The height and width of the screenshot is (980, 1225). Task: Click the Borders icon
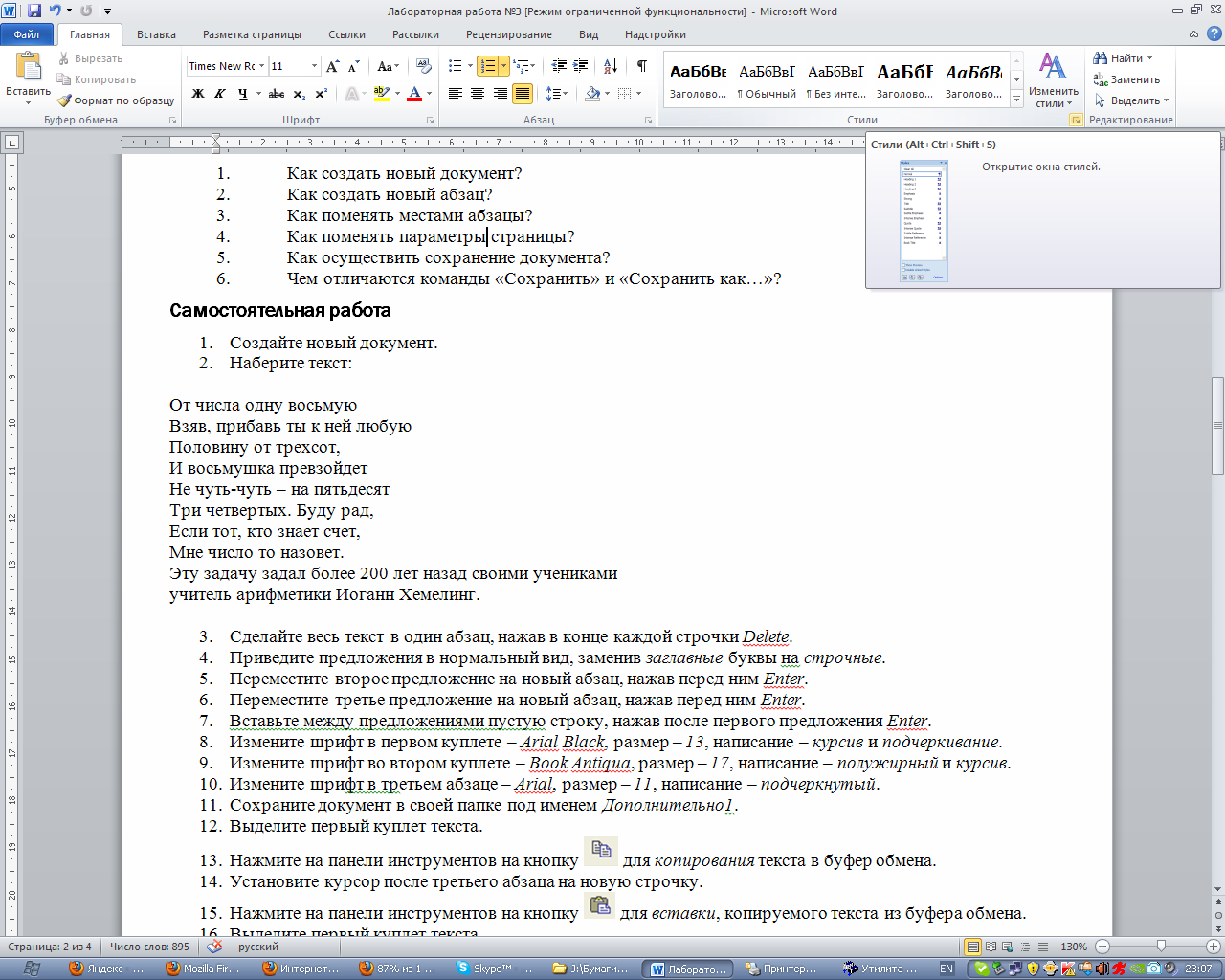[x=624, y=94]
